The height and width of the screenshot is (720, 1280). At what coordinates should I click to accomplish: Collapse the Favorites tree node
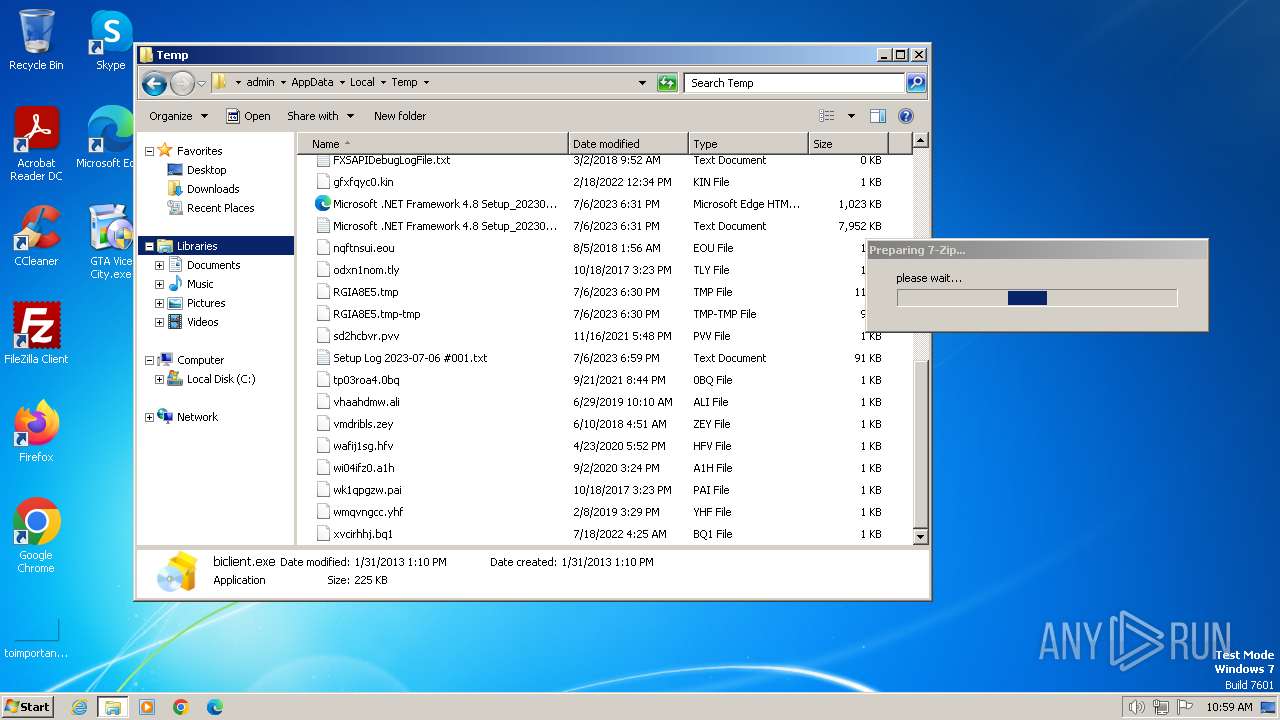click(149, 151)
